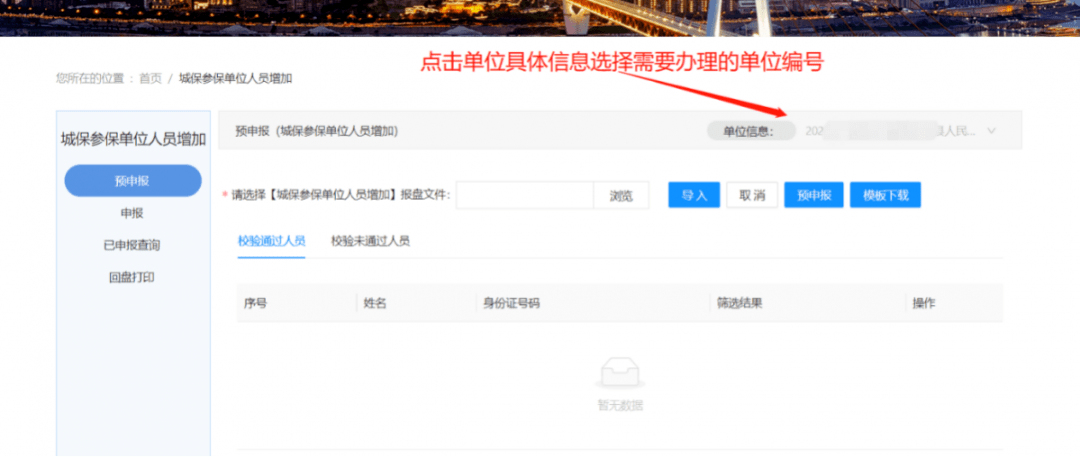This screenshot has width=1080, height=457.
Task: Click the 姓名 column header
Action: tap(375, 303)
